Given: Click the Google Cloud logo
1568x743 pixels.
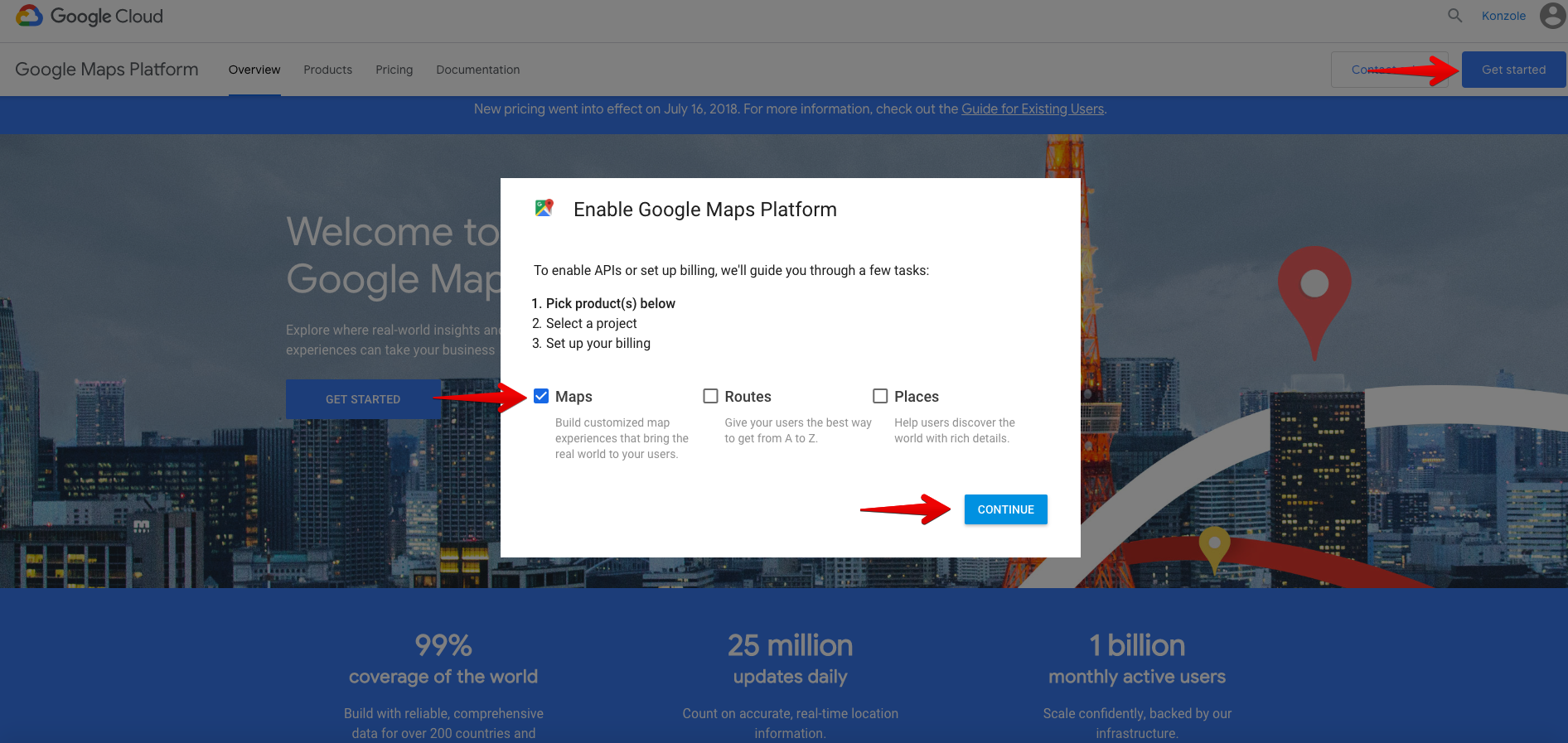Looking at the screenshot, I should point(90,16).
